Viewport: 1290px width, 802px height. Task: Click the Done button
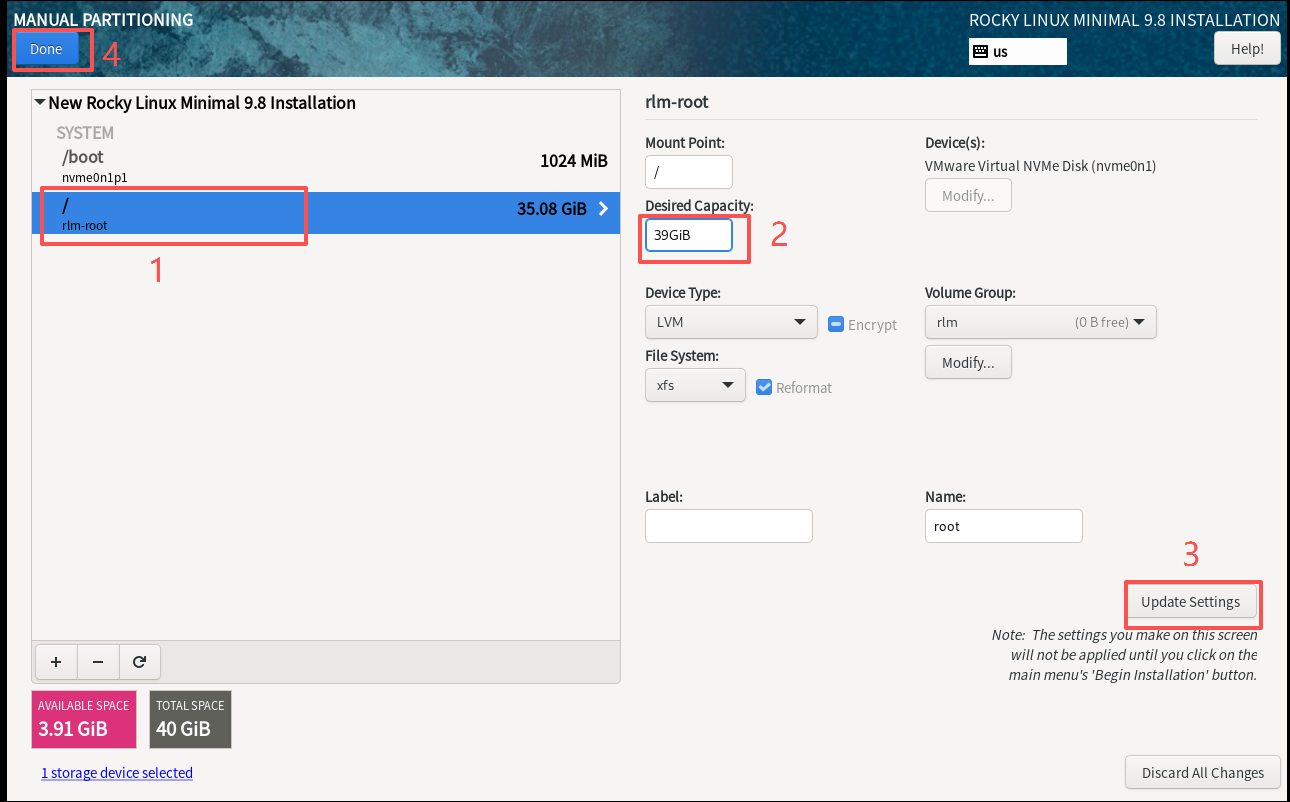click(x=46, y=49)
